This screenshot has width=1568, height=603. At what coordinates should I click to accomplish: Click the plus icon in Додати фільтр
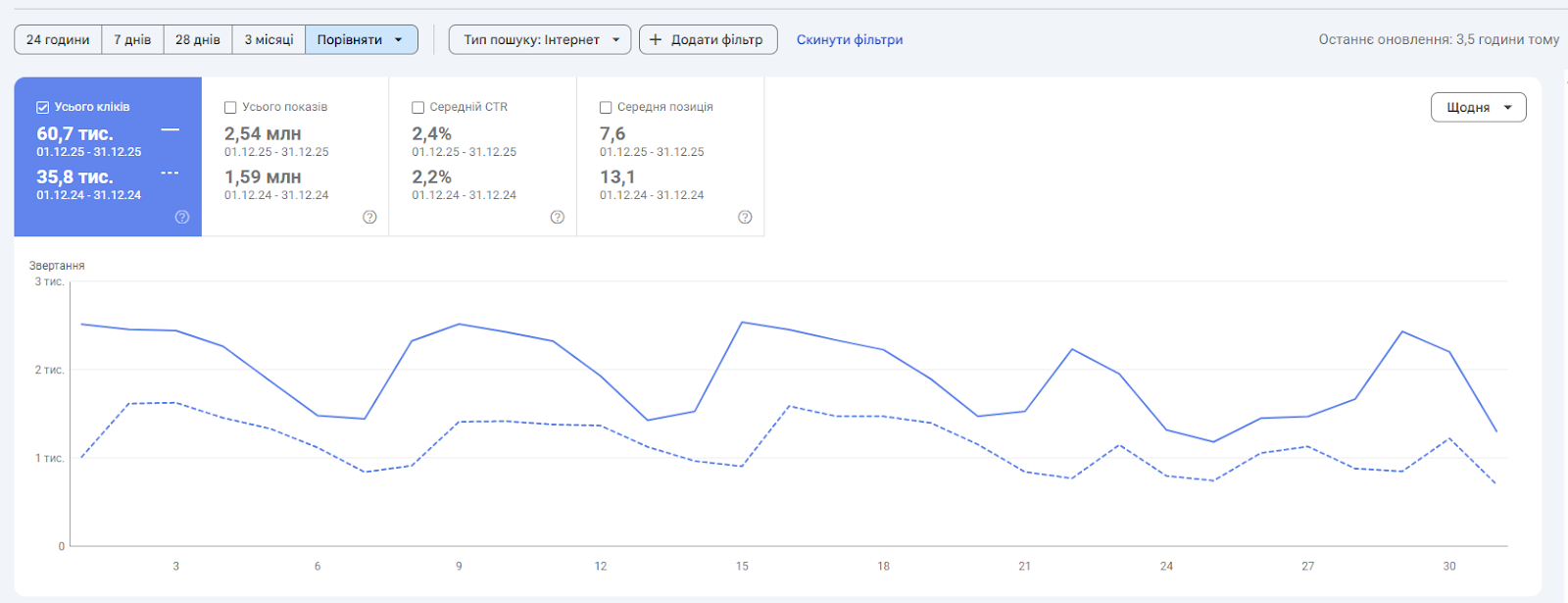tap(656, 39)
